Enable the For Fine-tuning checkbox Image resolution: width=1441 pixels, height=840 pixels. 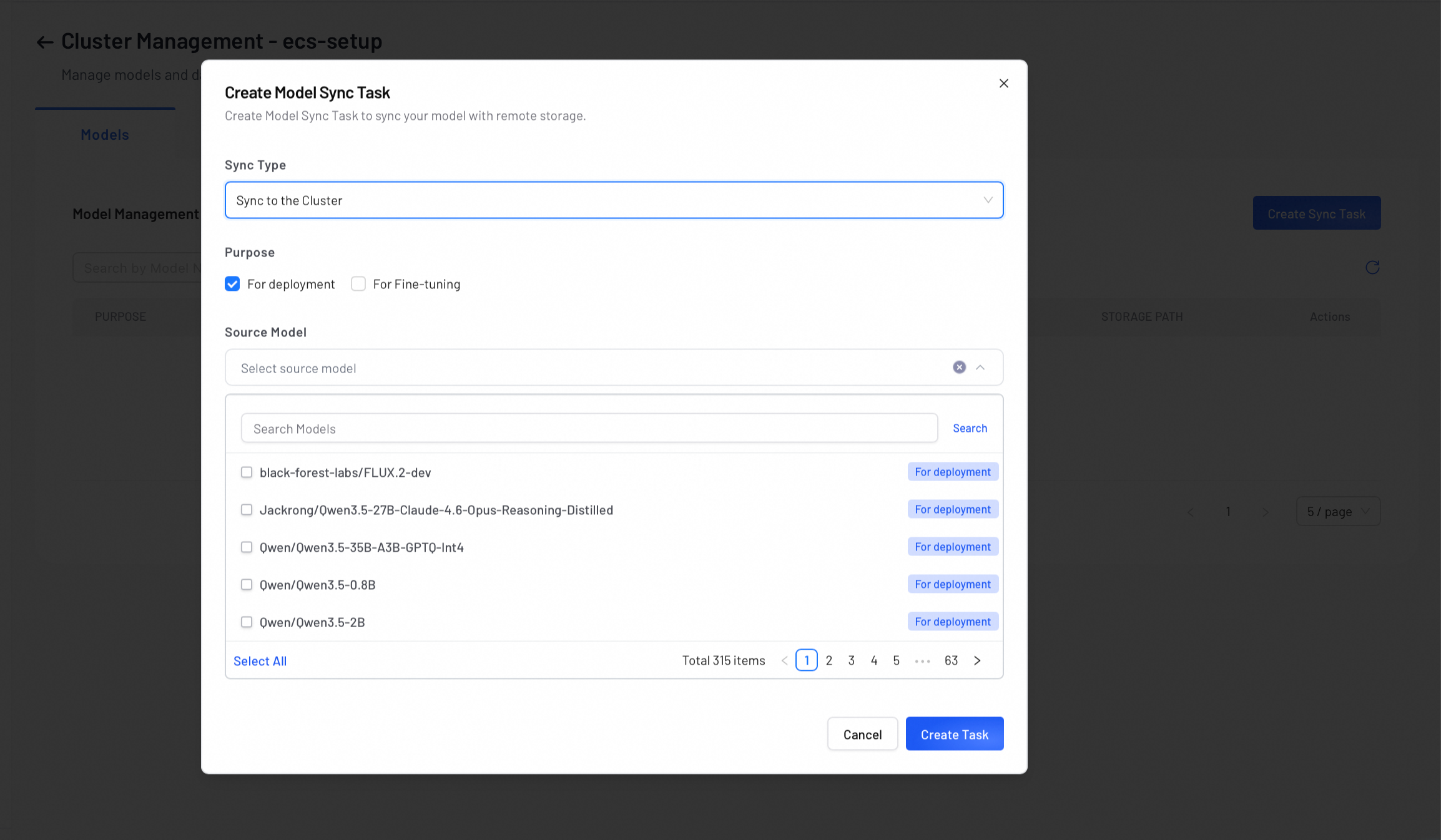click(358, 284)
